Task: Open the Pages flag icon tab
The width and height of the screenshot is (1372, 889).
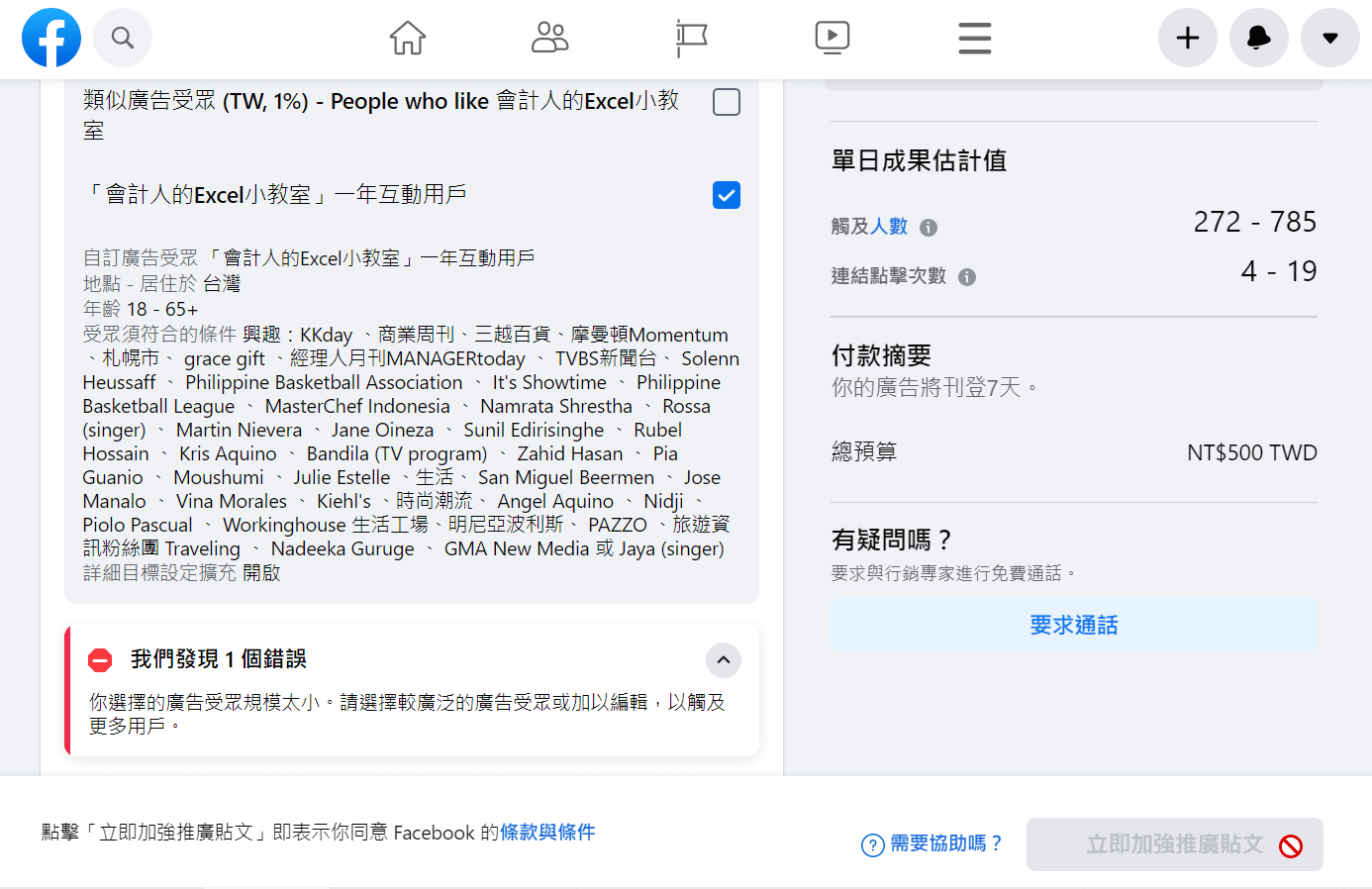Action: coord(691,38)
